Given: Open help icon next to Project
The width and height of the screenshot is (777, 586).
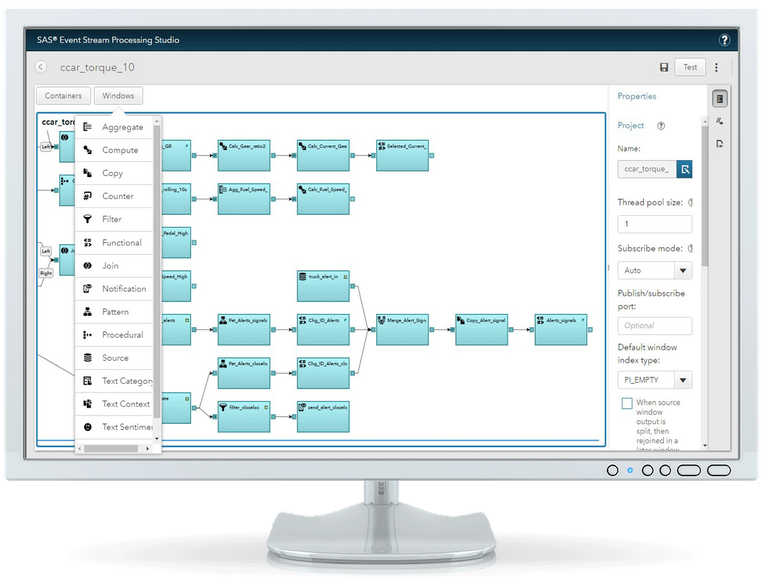Looking at the screenshot, I should tap(661, 126).
